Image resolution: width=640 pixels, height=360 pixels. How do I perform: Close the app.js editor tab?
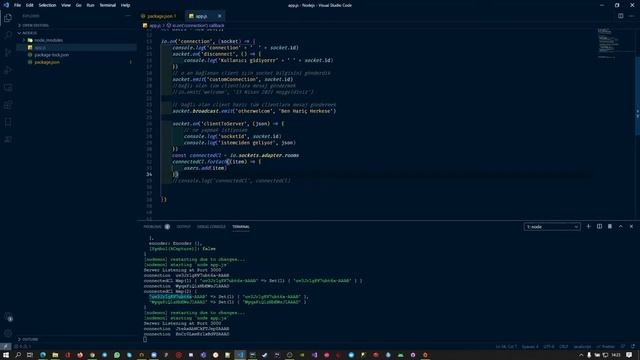click(x=220, y=16)
